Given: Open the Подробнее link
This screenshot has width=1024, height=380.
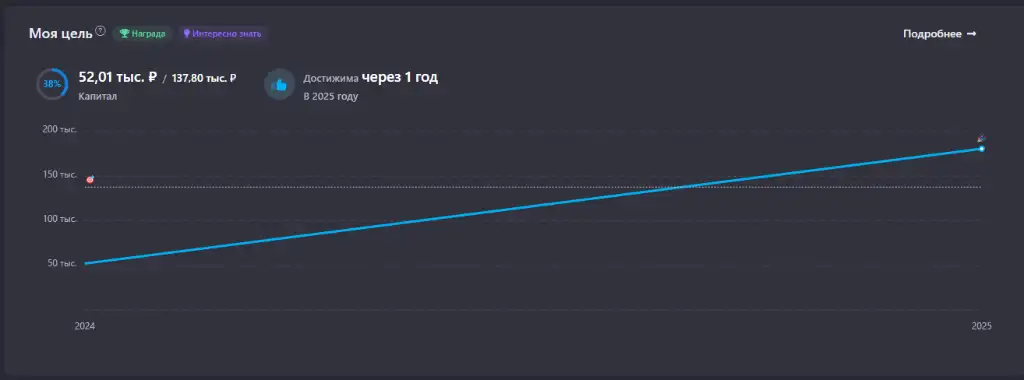Looking at the screenshot, I should pos(940,34).
